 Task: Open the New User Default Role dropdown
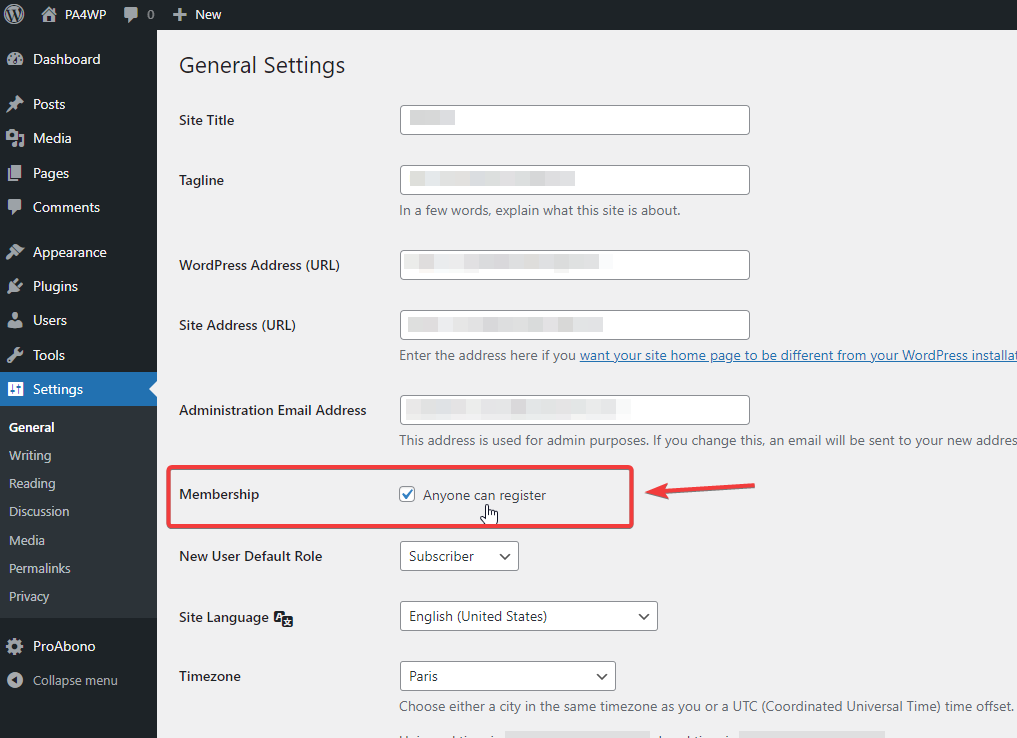coord(459,556)
